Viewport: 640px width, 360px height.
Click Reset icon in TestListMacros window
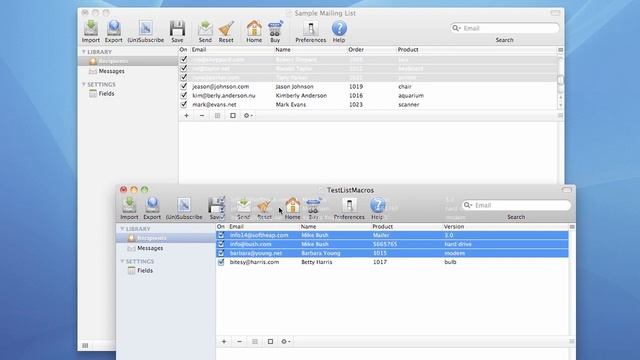[264, 205]
